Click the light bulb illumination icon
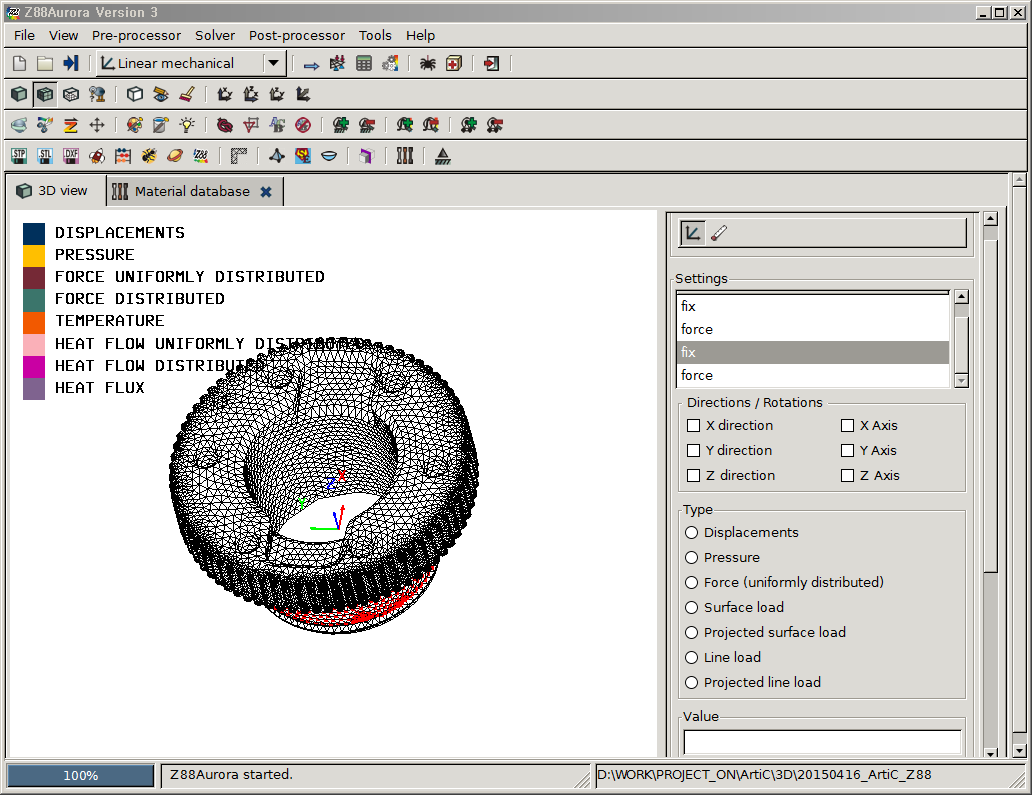This screenshot has height=795, width=1032. pos(186,124)
